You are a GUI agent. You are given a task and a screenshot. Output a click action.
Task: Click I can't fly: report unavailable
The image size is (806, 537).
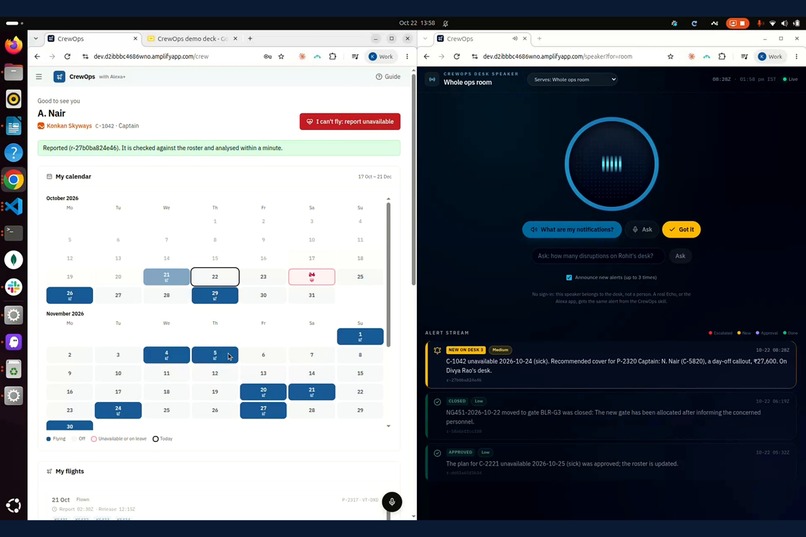pyautogui.click(x=350, y=122)
